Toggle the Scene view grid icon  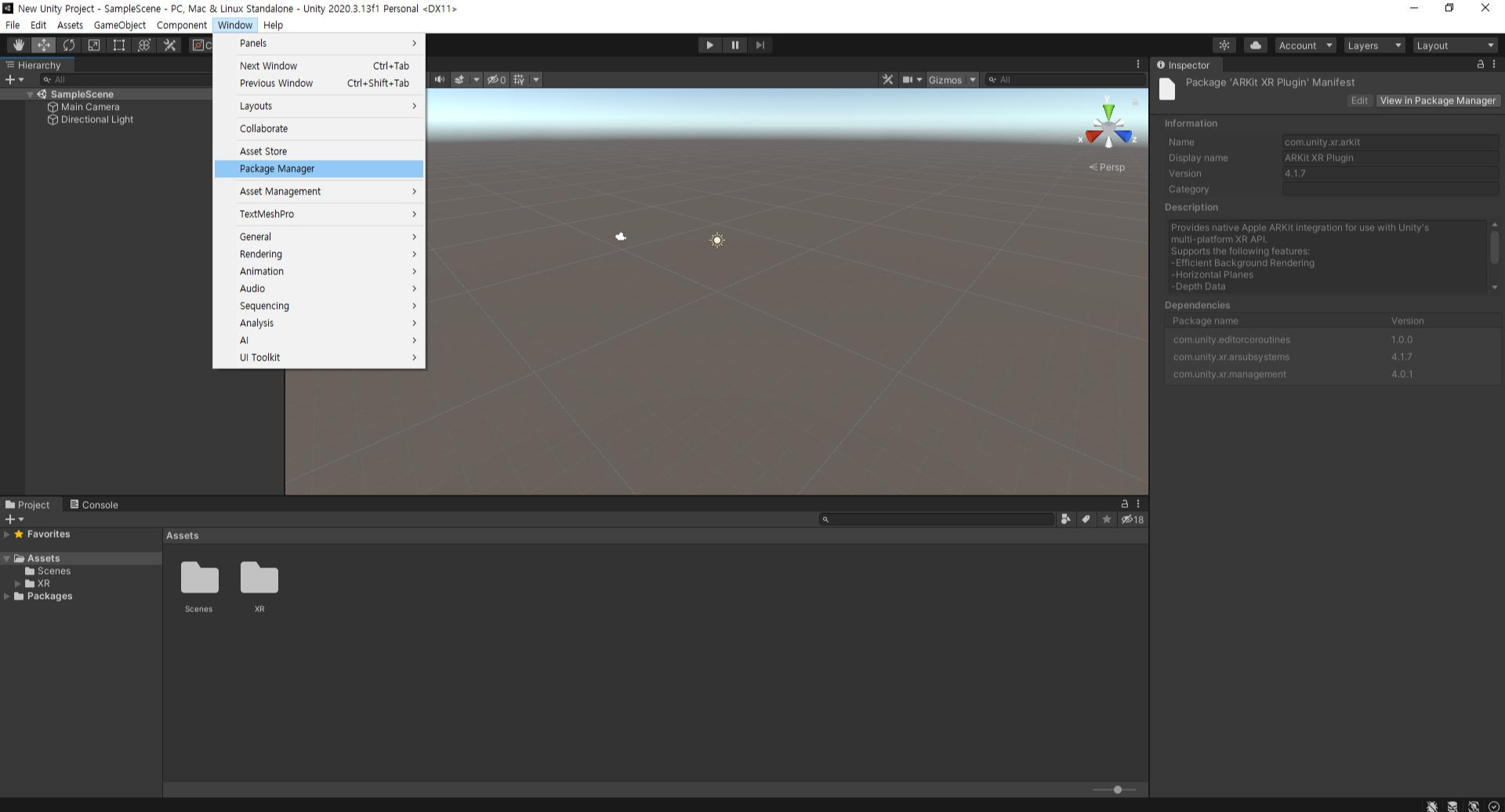point(519,79)
